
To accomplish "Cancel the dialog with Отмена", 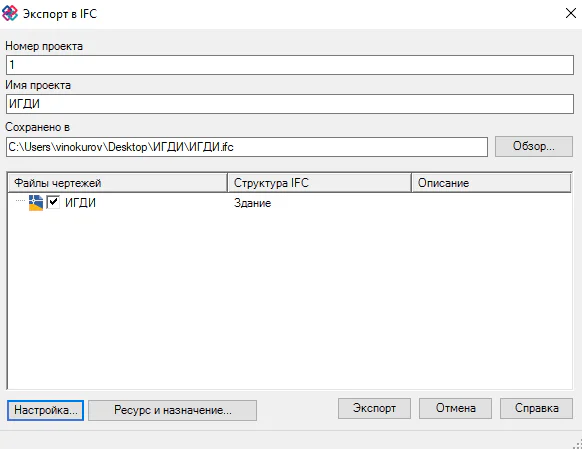I will coord(455,408).
